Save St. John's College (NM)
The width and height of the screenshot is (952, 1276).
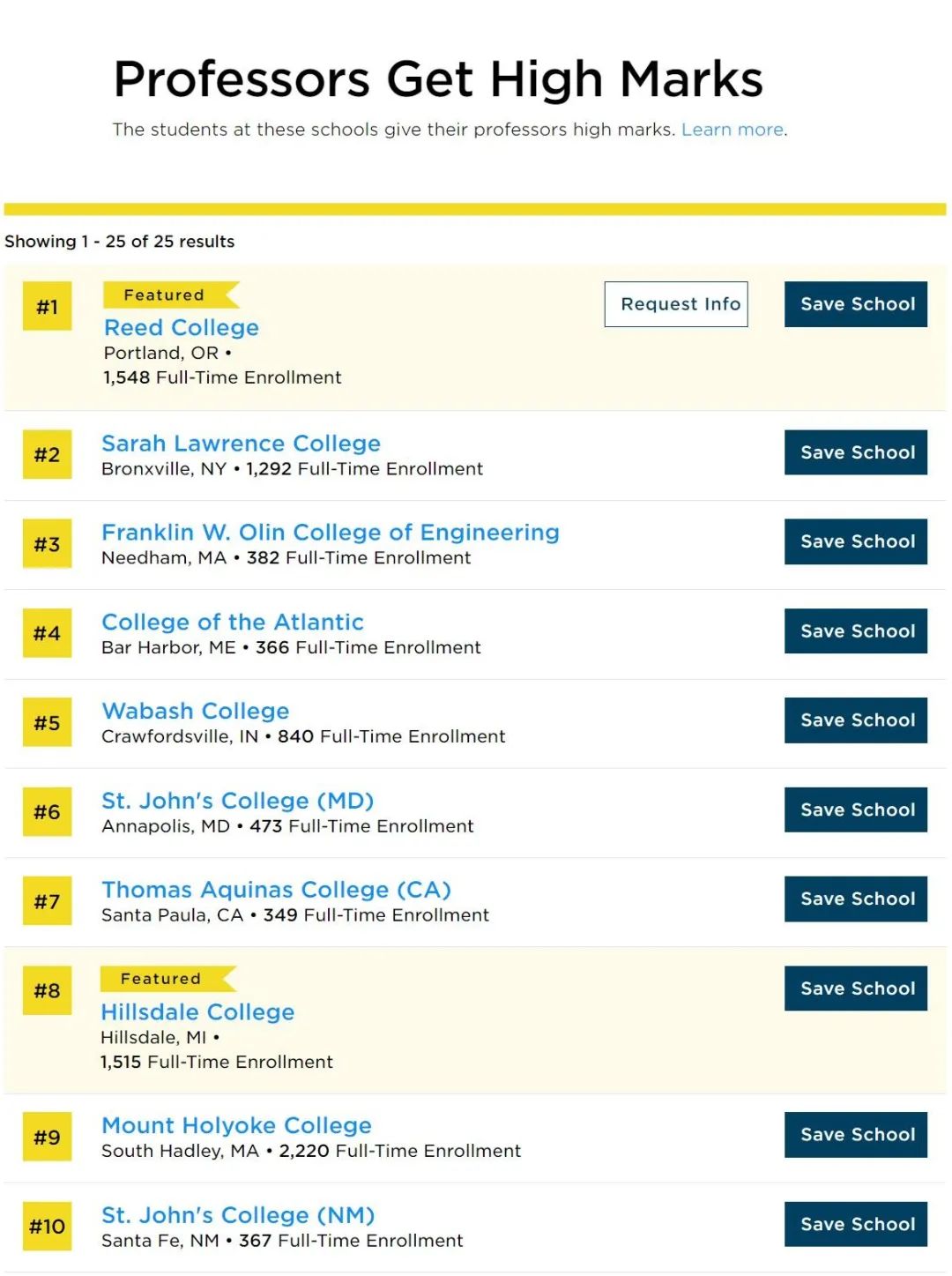pyautogui.click(x=856, y=1224)
